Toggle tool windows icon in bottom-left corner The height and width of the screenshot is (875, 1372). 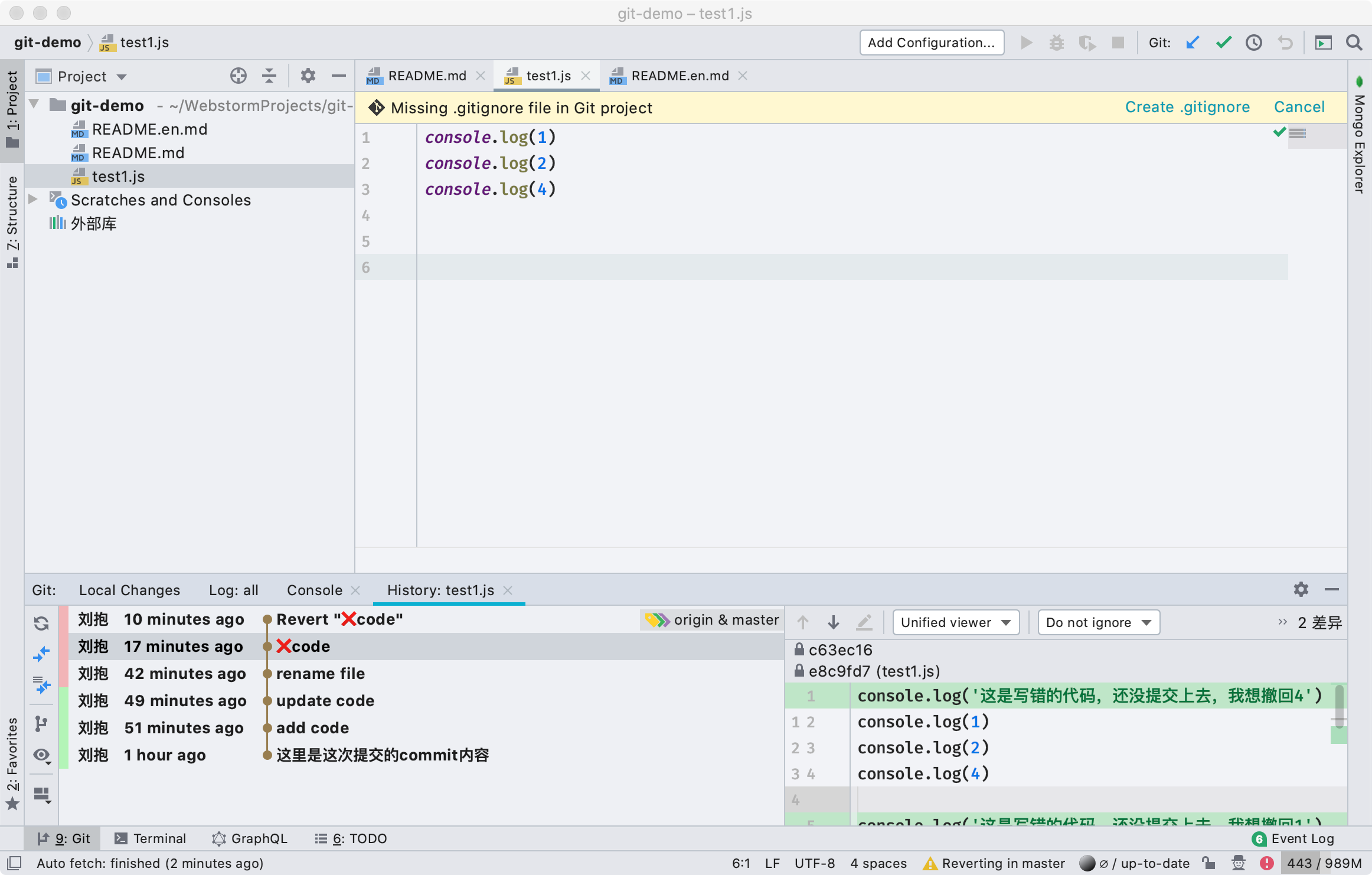pyautogui.click(x=14, y=863)
